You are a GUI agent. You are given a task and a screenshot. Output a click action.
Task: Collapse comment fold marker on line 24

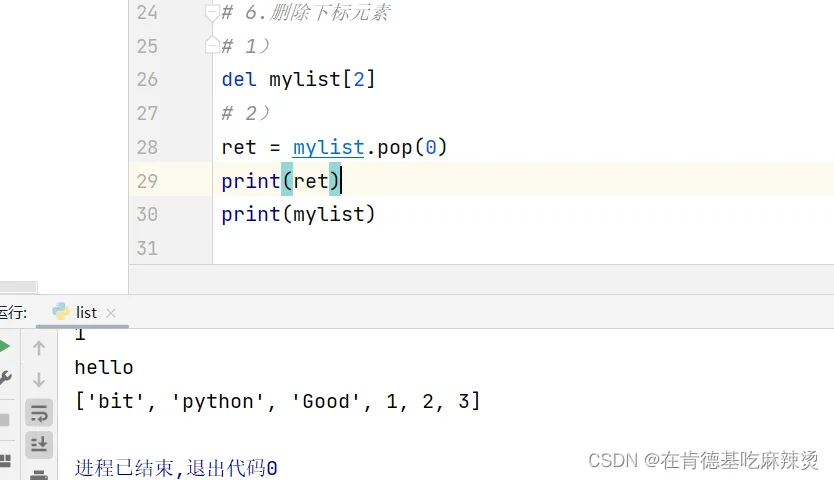click(212, 13)
